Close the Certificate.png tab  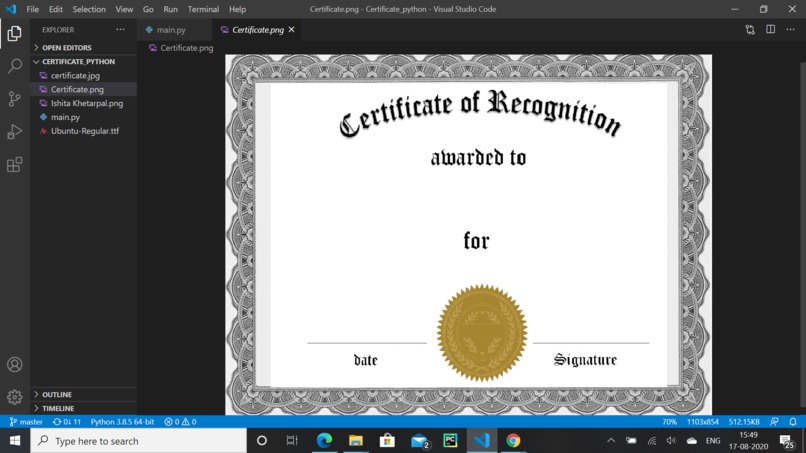[x=291, y=30]
